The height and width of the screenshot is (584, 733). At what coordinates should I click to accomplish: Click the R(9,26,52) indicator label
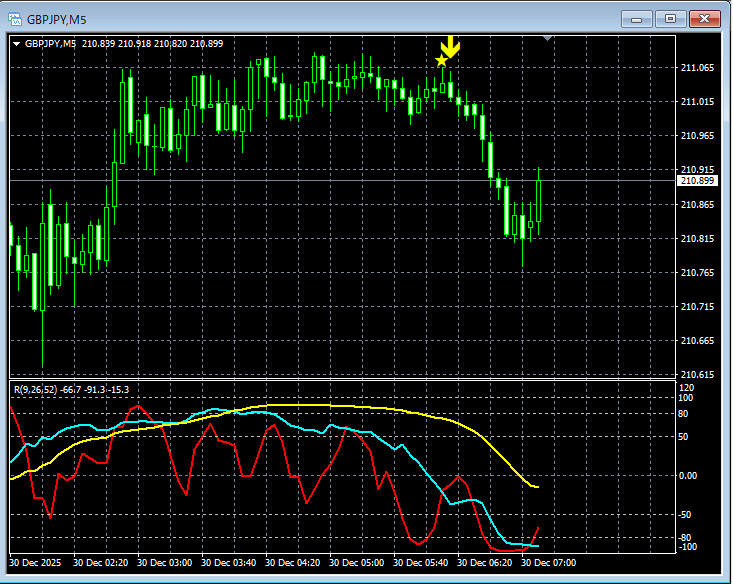(36, 389)
